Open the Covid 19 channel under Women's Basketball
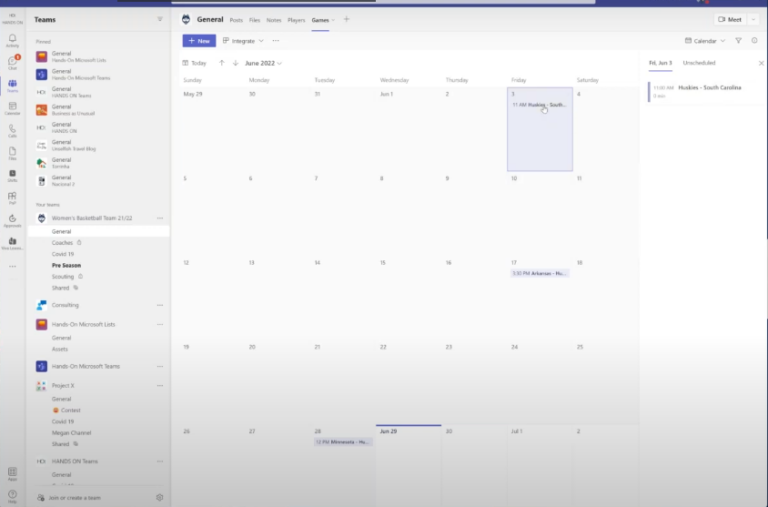The image size is (768, 507). point(63,254)
